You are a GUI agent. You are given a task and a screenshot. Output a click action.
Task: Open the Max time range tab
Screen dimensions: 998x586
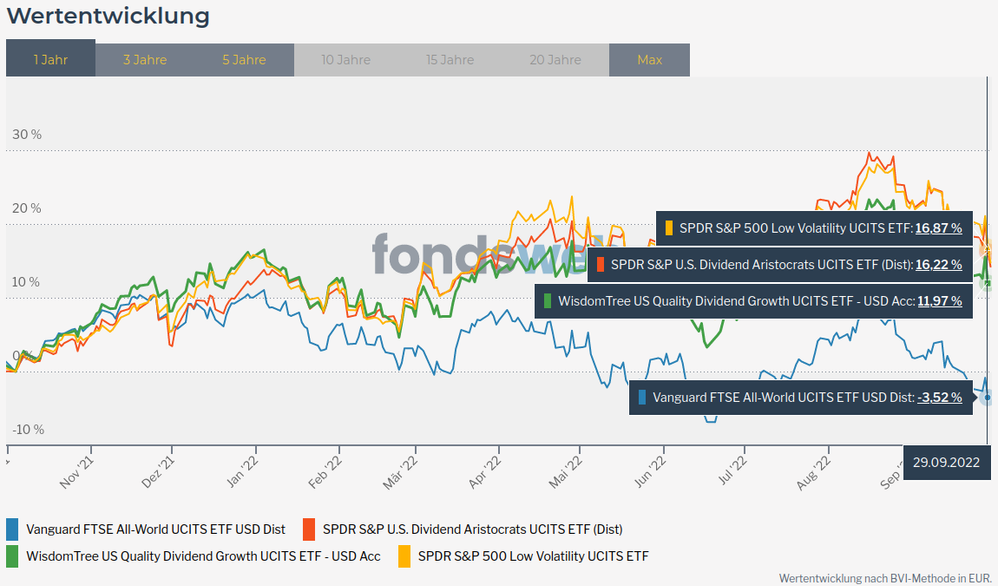(x=649, y=60)
